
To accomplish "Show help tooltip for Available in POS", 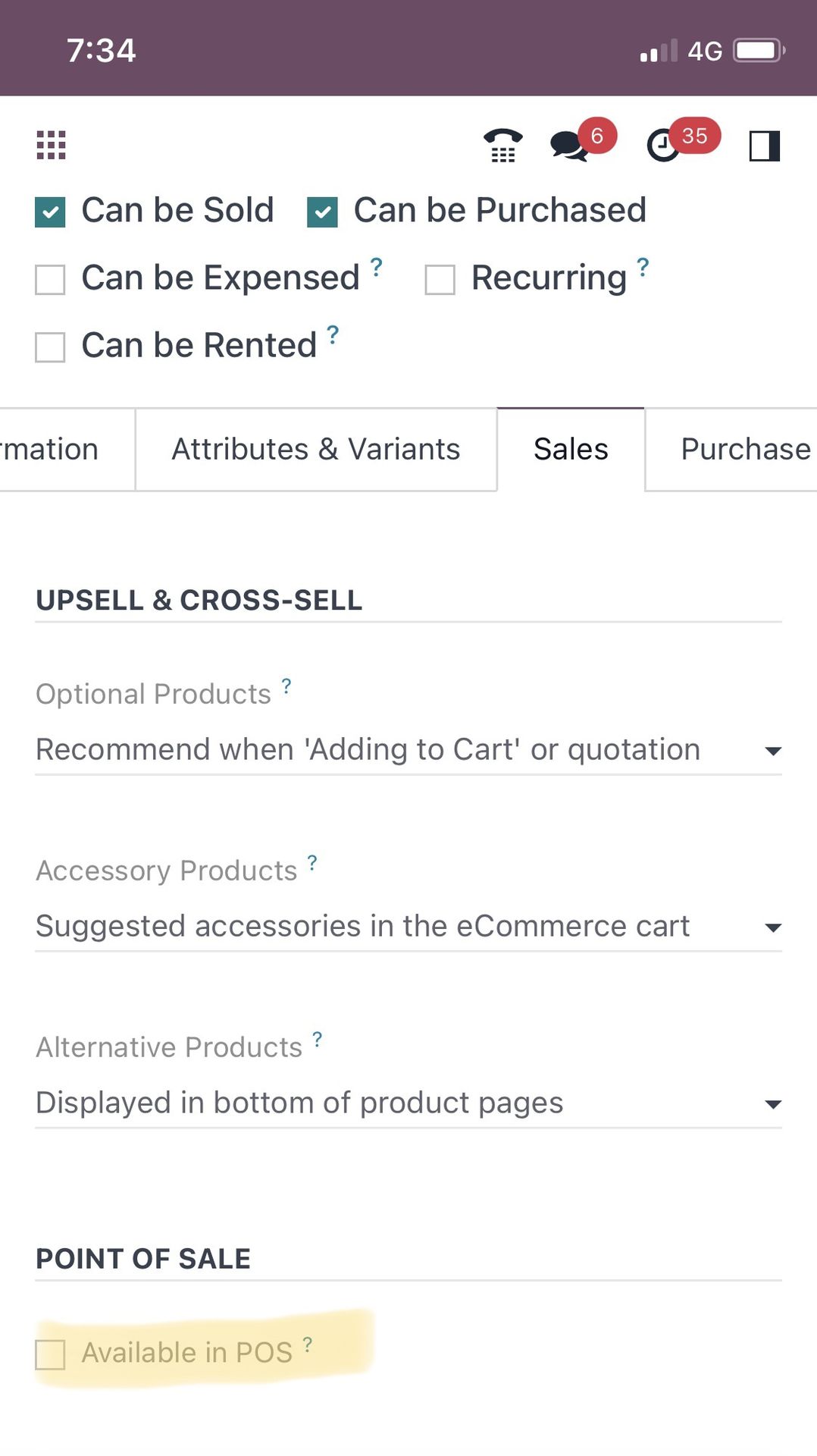I will 308,1345.
